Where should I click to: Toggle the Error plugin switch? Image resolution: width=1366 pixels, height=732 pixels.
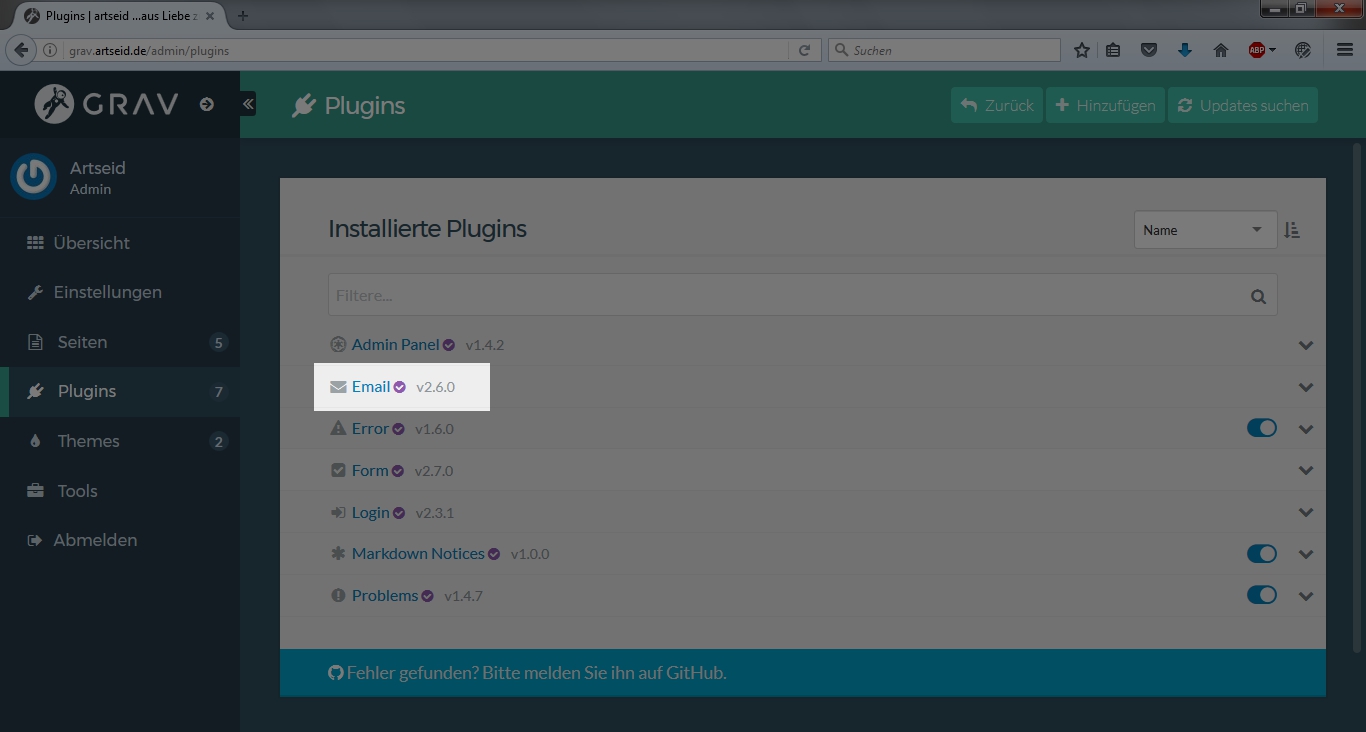[1262, 428]
